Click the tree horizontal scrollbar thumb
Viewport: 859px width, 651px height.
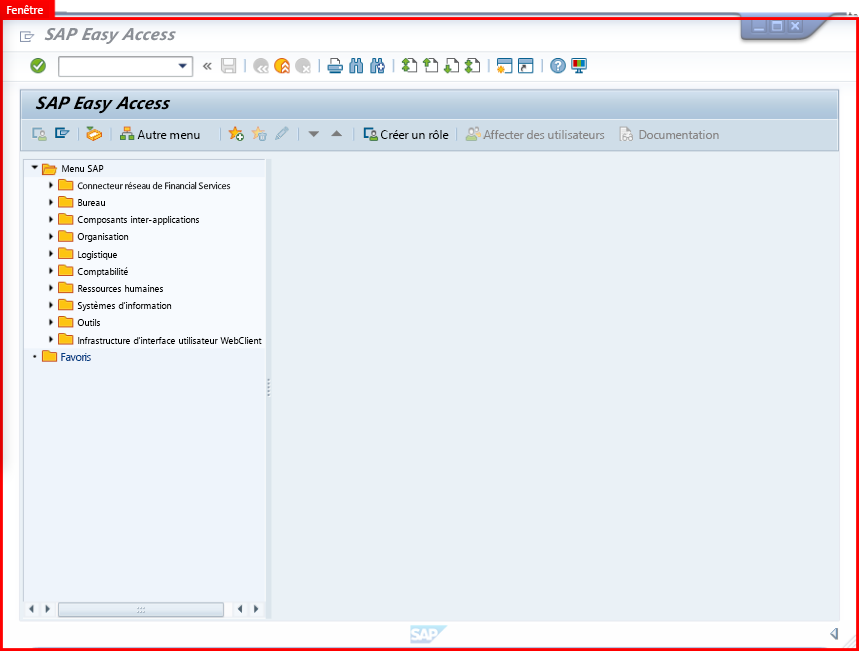tap(141, 609)
